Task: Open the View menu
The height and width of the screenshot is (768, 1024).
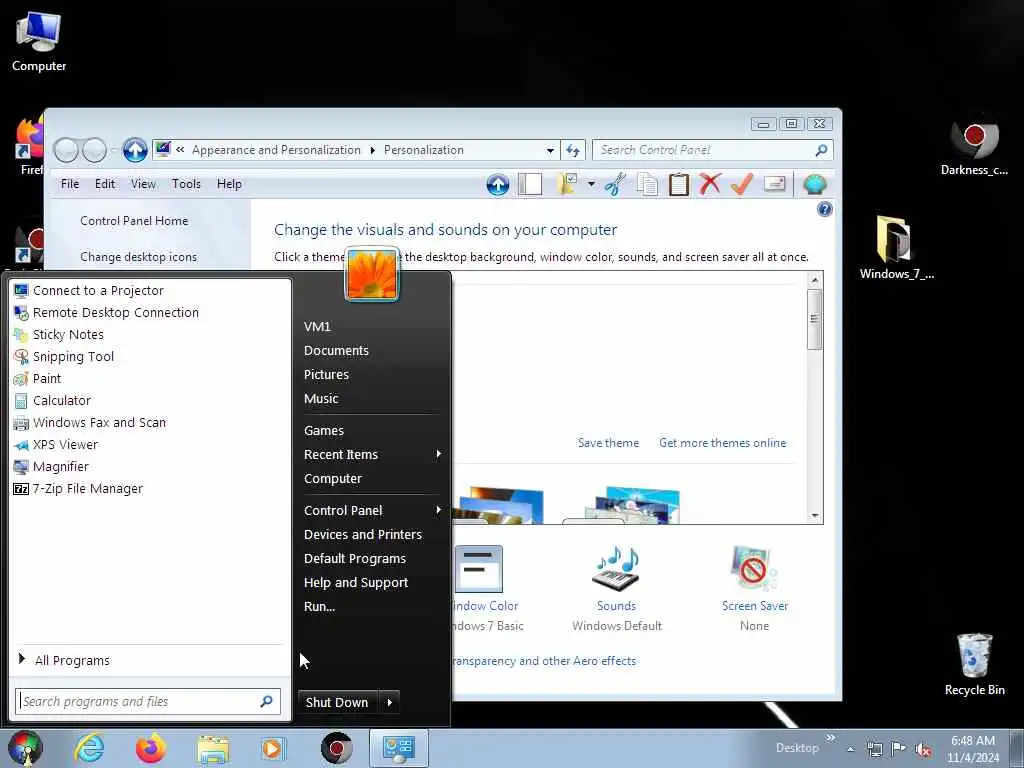Action: tap(143, 184)
